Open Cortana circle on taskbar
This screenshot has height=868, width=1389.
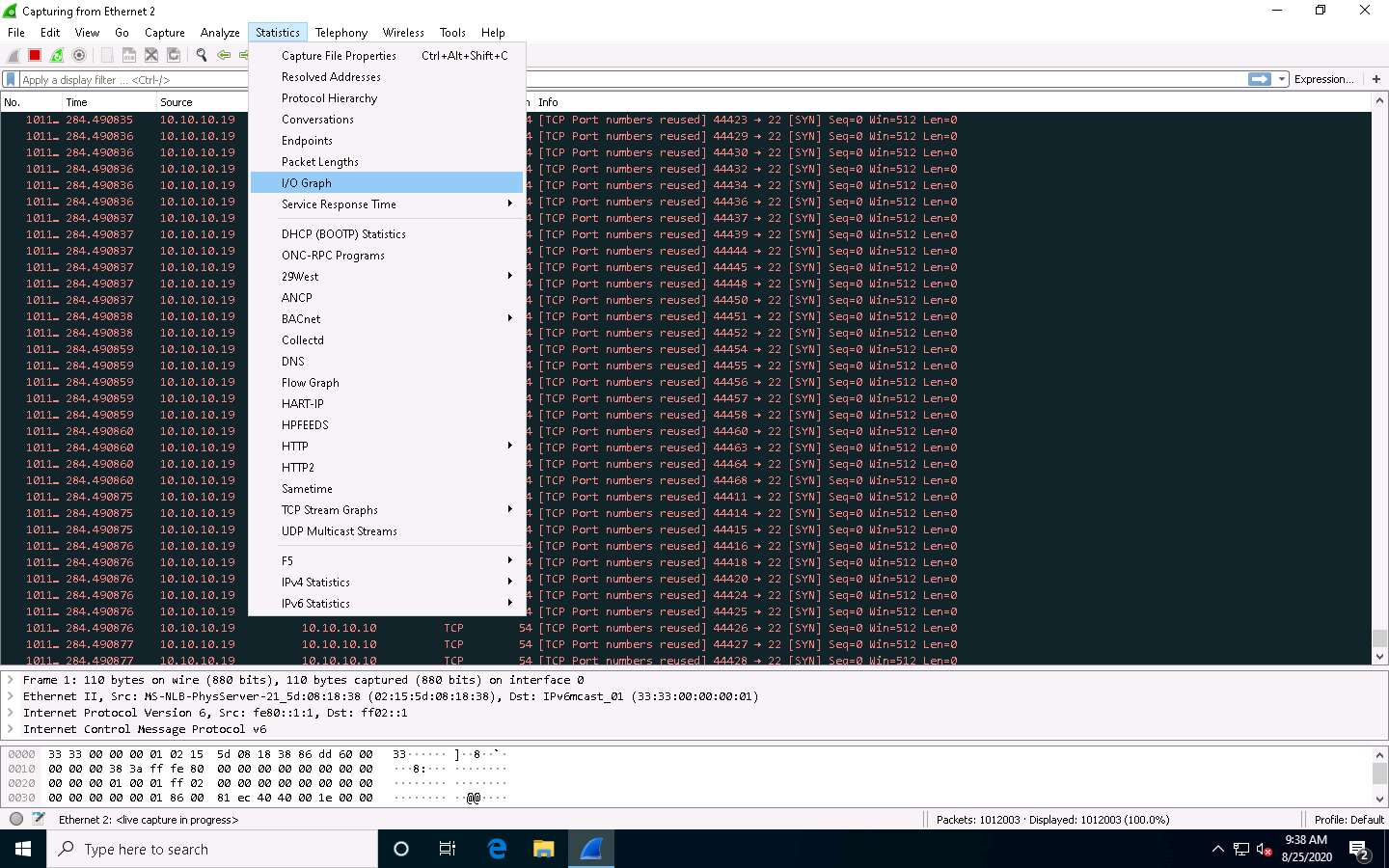pyautogui.click(x=401, y=849)
